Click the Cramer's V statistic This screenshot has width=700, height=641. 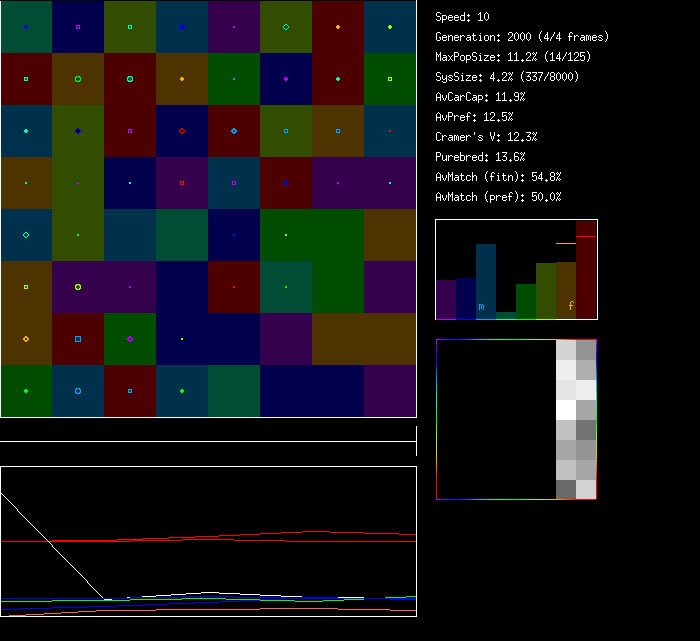point(486,137)
